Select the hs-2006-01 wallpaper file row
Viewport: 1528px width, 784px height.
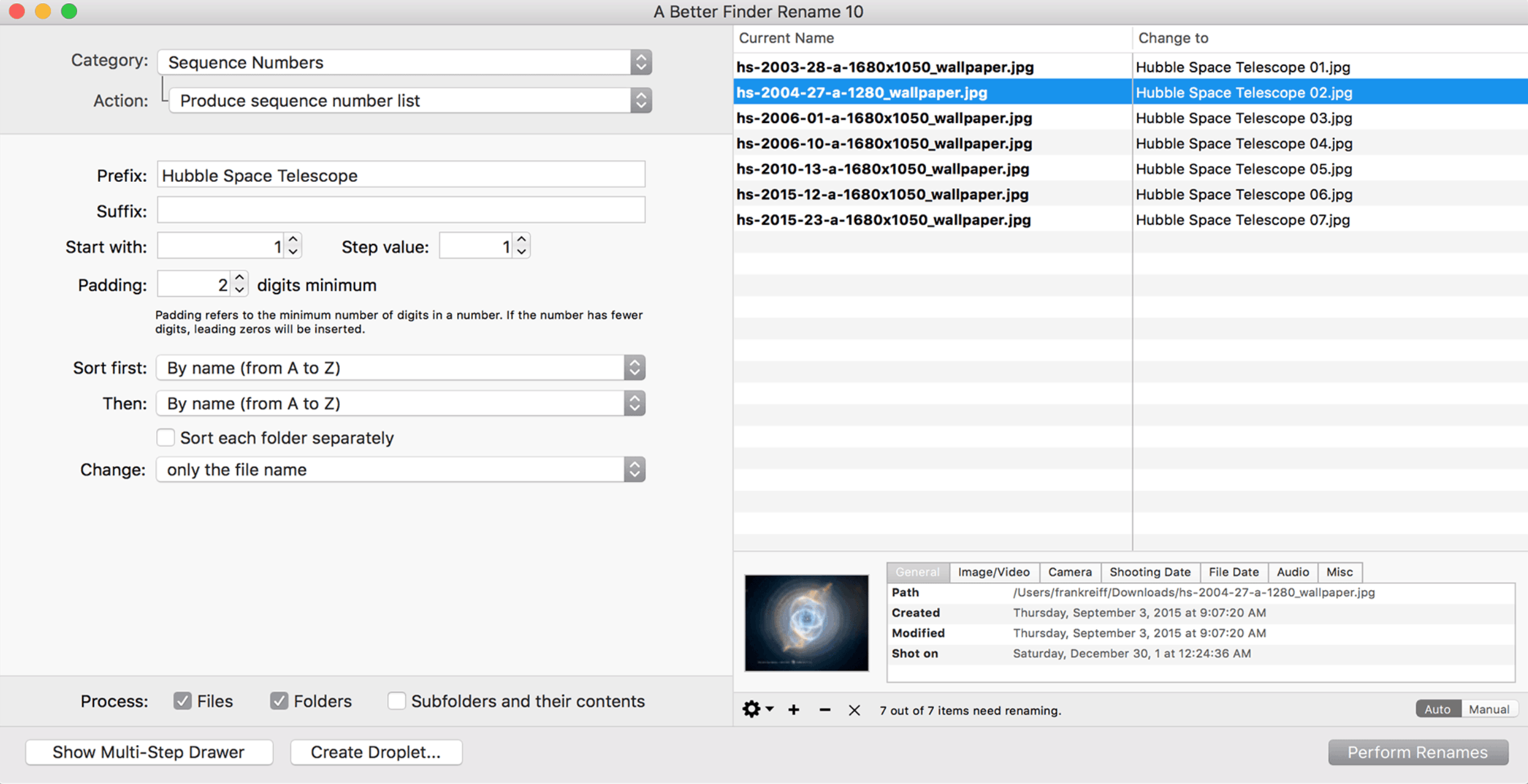pos(884,118)
